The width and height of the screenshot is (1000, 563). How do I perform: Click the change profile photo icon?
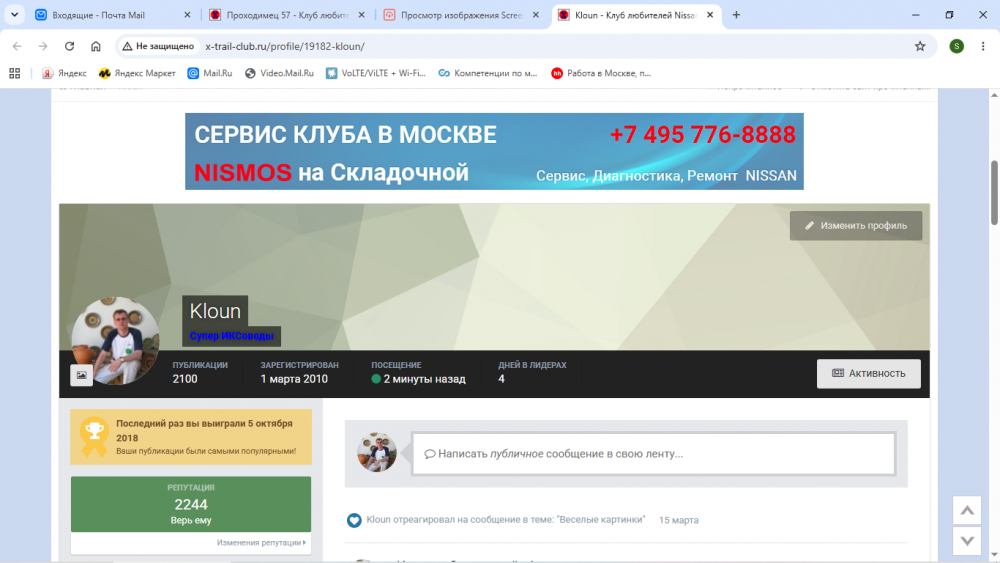[x=82, y=375]
